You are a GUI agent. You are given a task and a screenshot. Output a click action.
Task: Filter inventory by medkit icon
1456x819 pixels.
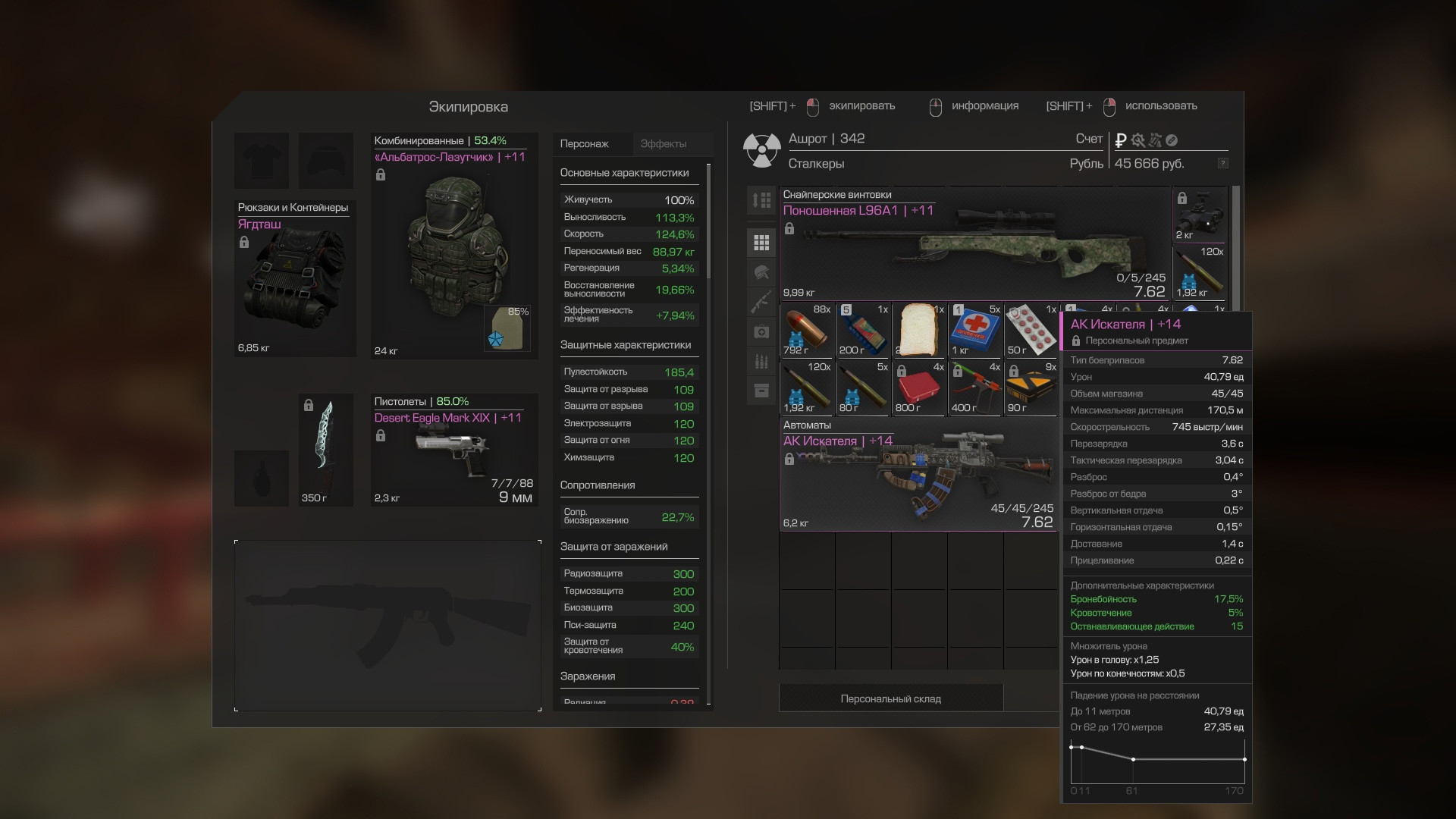pyautogui.click(x=761, y=331)
